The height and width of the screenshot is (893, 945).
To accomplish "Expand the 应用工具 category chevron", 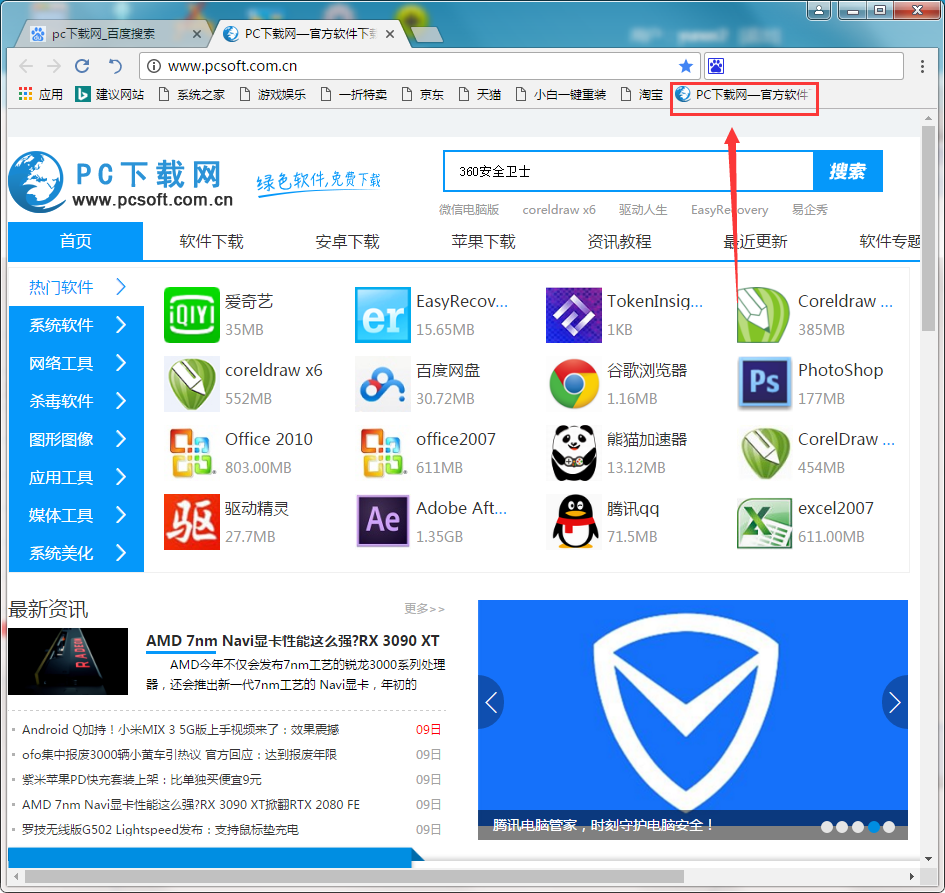I will point(121,477).
